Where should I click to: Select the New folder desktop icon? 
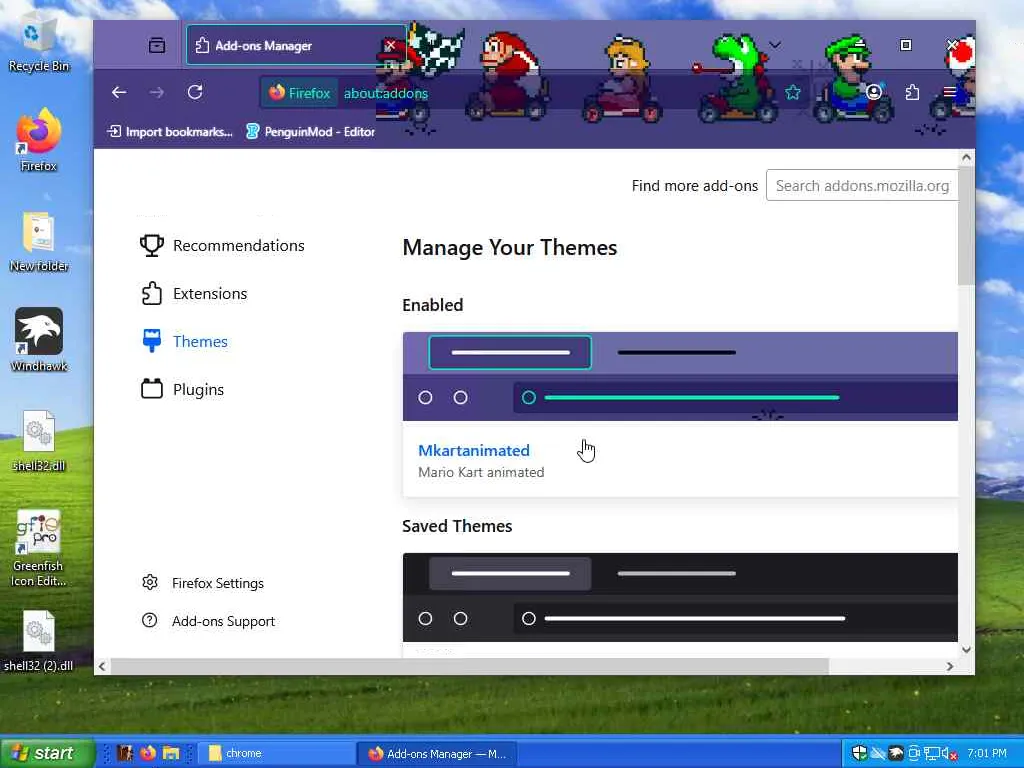(39, 242)
